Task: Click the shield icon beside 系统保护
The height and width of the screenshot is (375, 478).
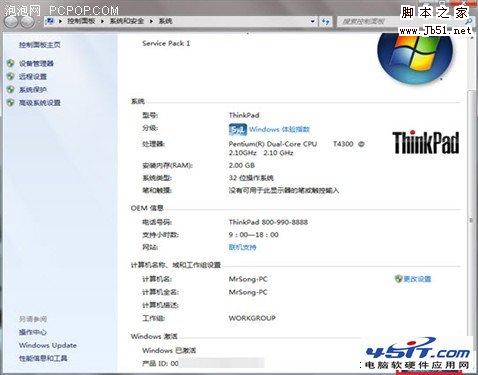Action: coord(11,89)
